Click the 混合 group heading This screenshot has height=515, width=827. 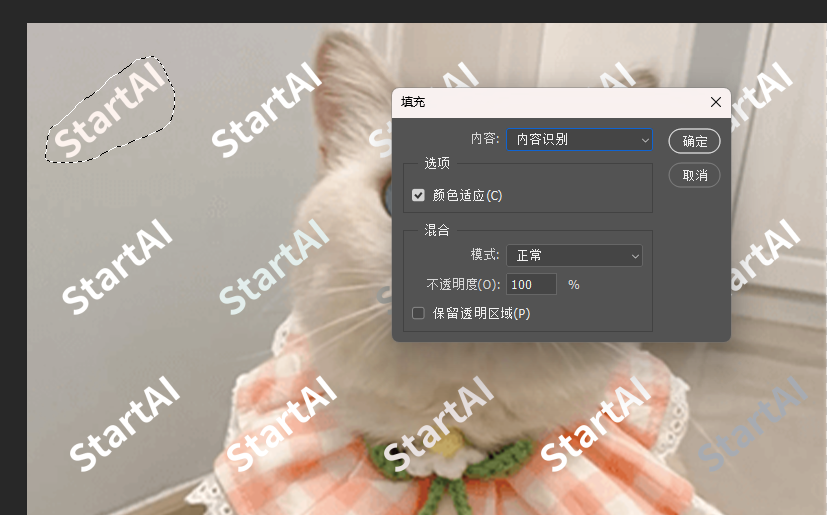point(437,230)
